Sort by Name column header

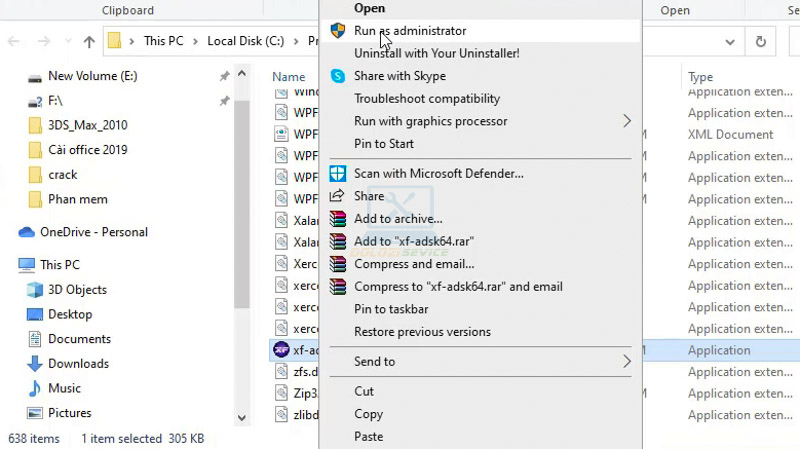coord(289,77)
